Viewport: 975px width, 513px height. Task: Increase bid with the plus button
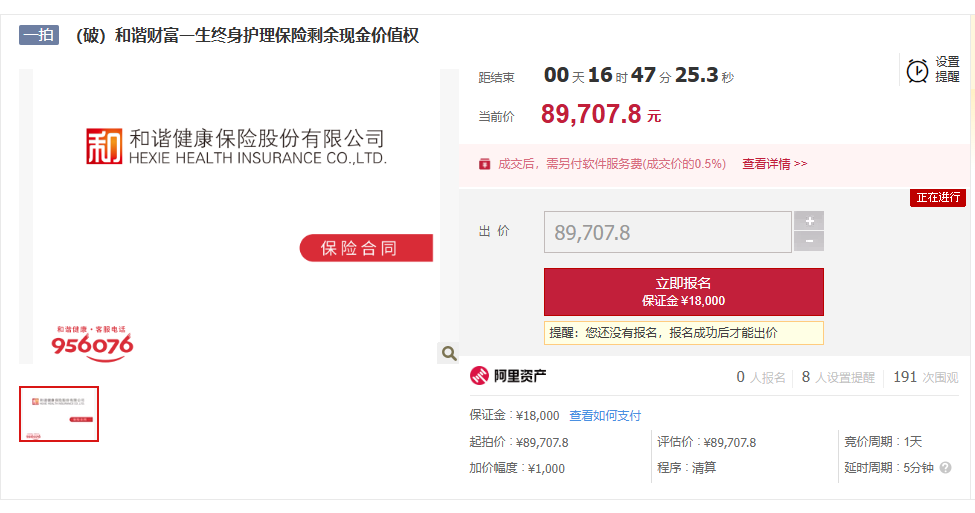tap(809, 221)
